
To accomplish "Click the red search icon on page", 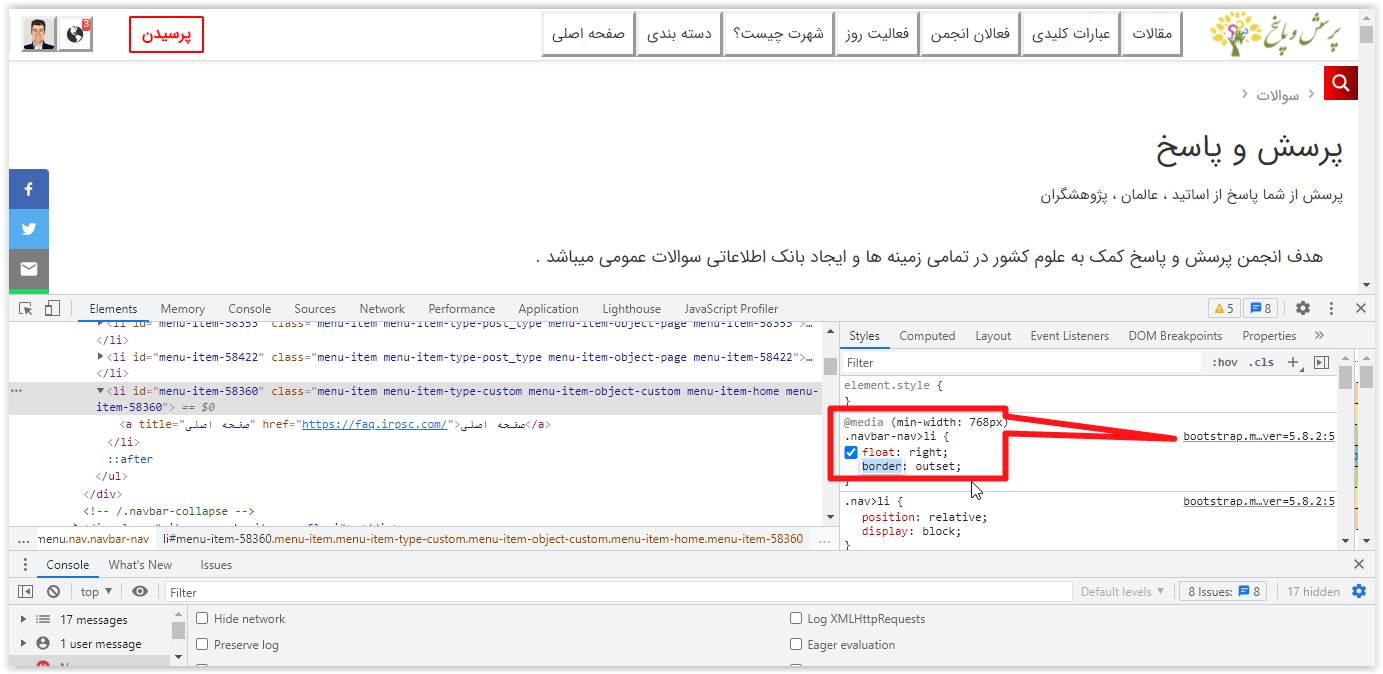I will click(x=1340, y=83).
